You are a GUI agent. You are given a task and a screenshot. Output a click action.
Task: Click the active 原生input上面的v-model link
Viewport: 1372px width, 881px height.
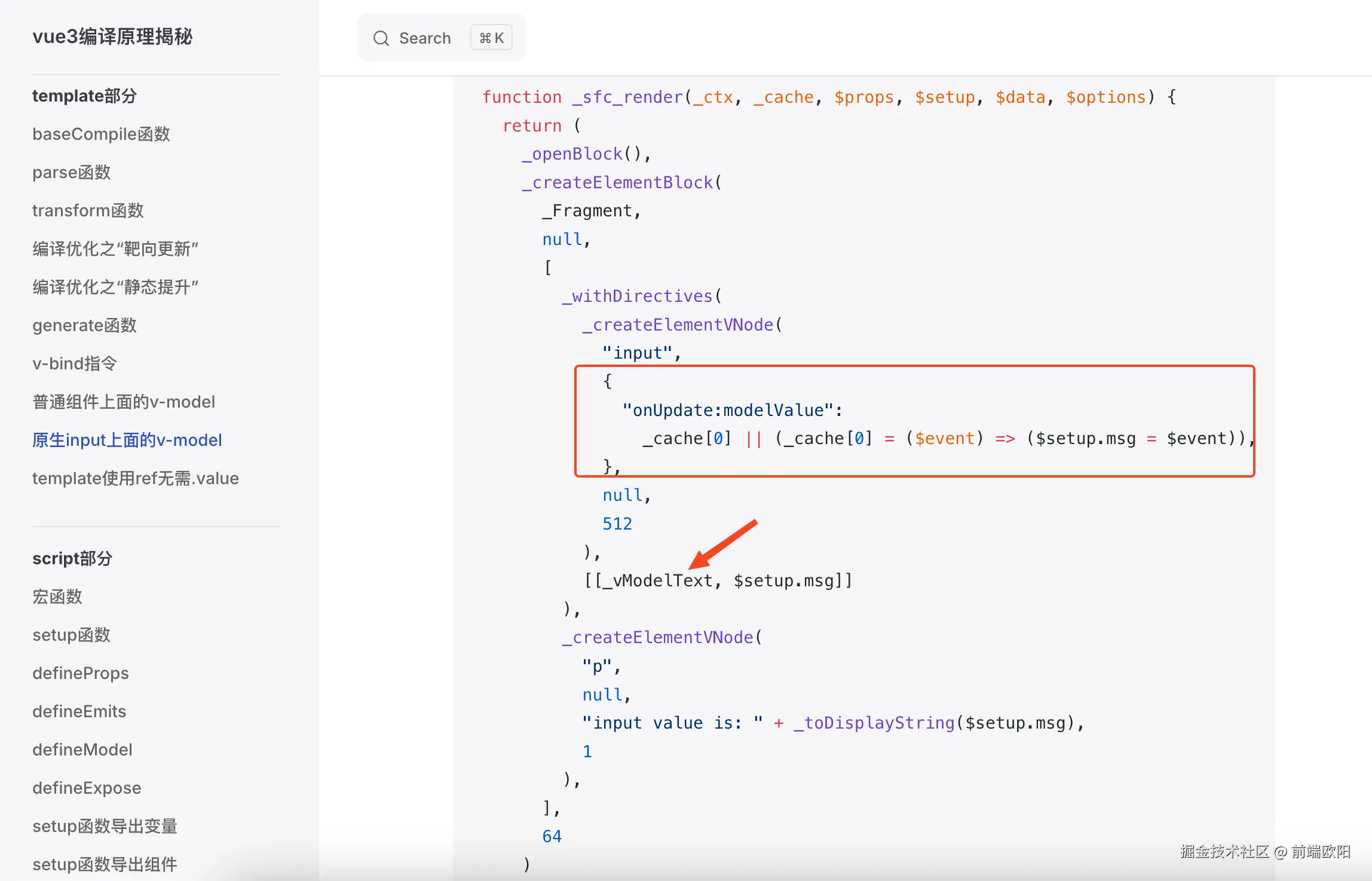click(127, 440)
